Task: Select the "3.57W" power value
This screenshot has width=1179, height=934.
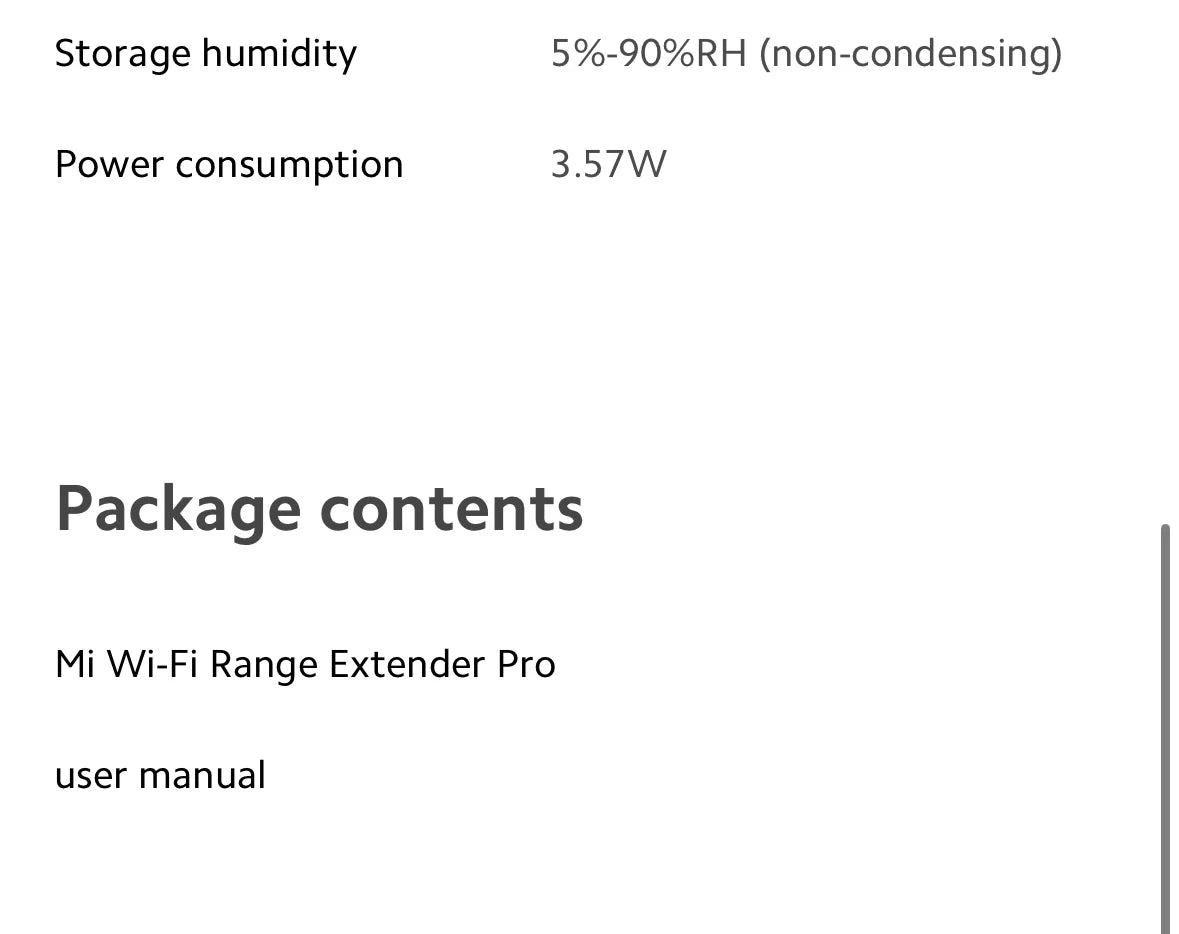Action: [x=608, y=164]
